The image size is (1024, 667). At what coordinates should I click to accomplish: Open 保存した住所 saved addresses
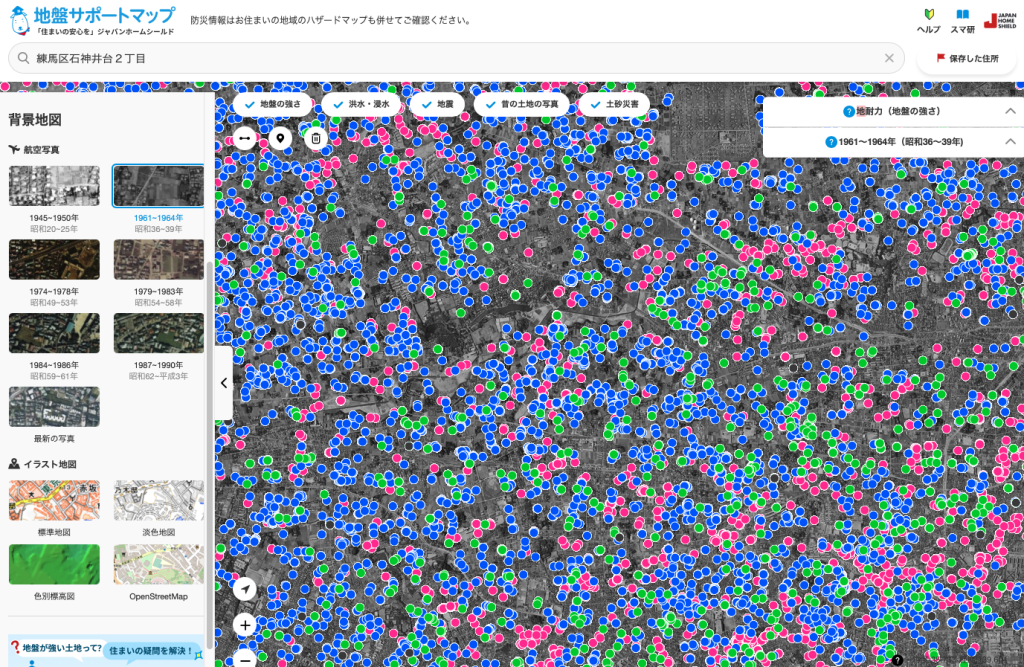967,58
